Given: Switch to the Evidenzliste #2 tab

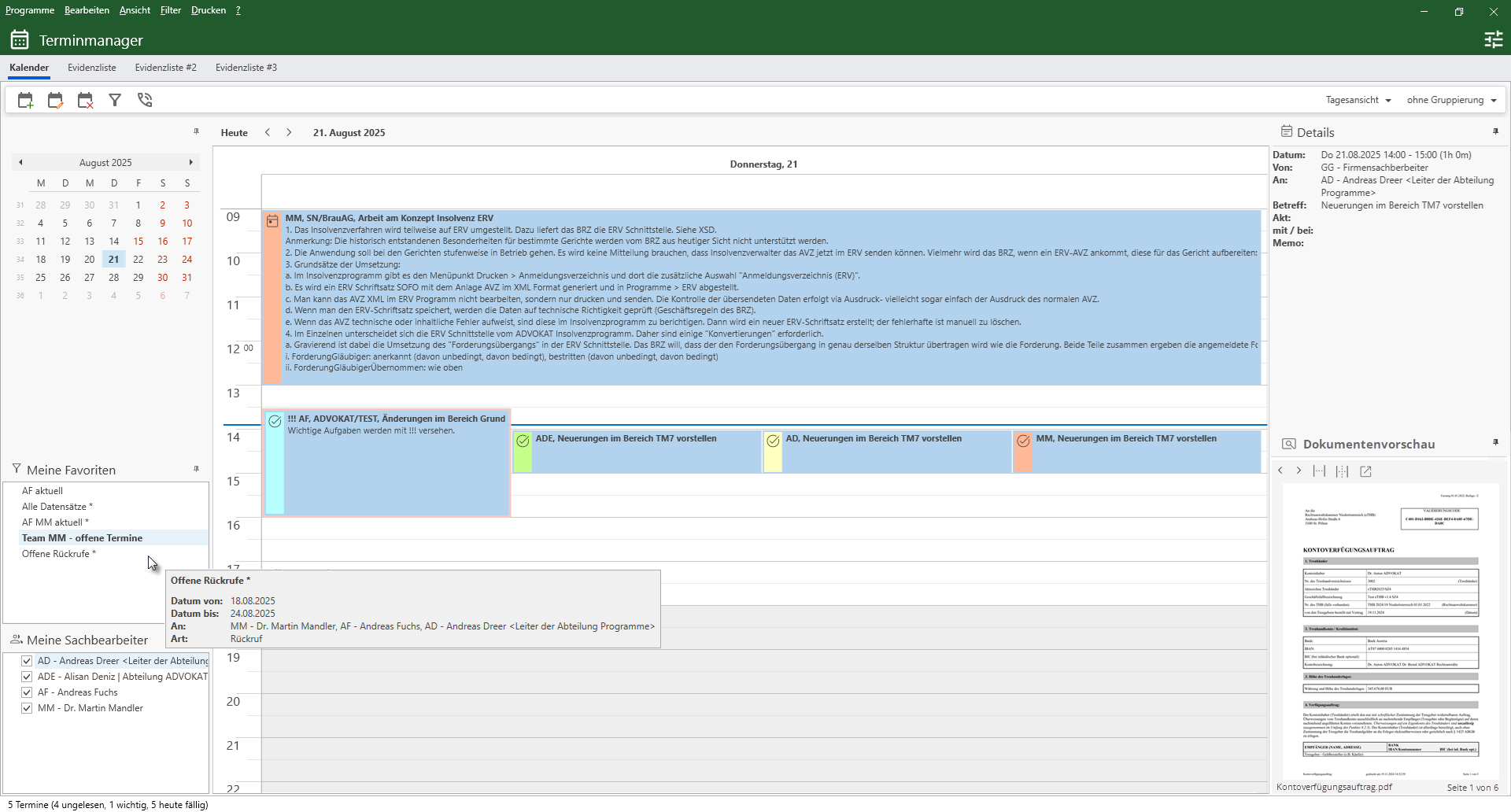Looking at the screenshot, I should [165, 68].
